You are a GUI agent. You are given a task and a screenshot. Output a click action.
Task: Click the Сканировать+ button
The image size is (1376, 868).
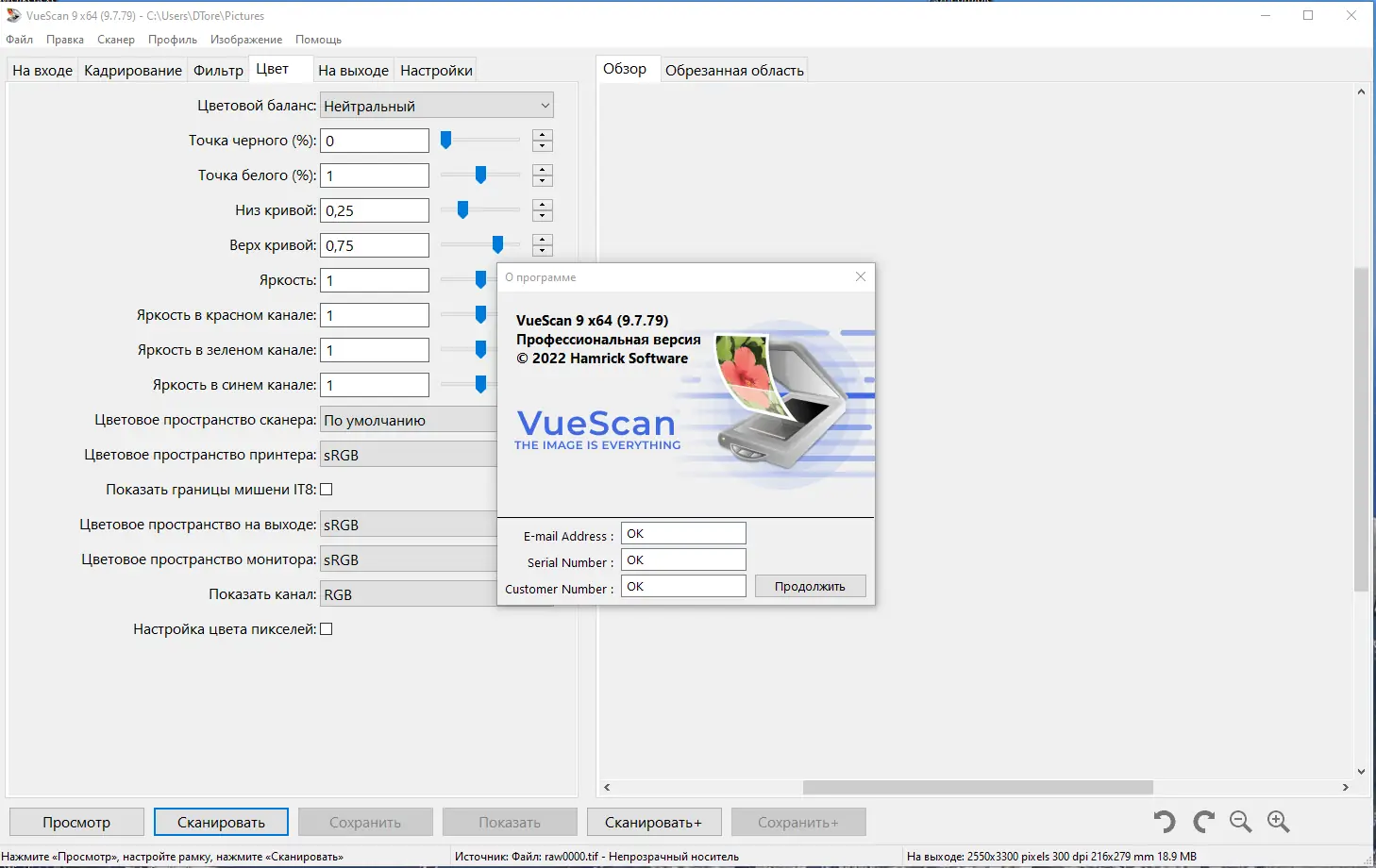point(654,821)
